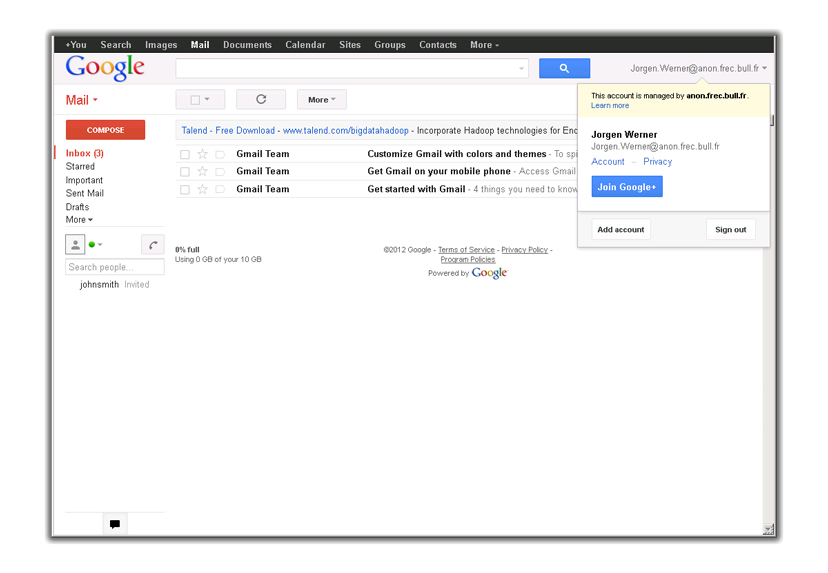The image size is (828, 573).
Task: Click the phone call icon in chat
Action: click(x=153, y=245)
